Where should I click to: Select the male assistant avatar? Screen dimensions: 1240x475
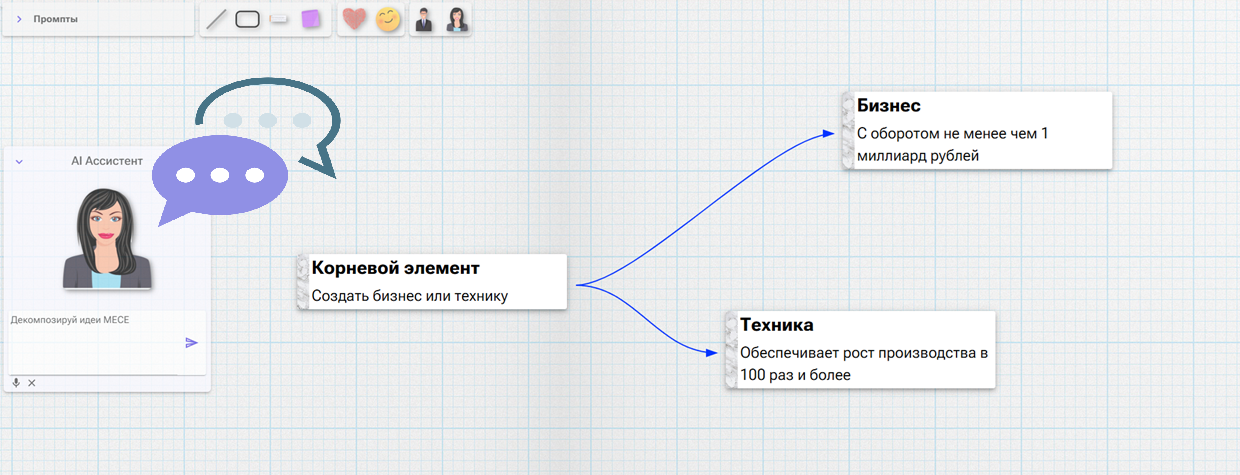point(424,19)
